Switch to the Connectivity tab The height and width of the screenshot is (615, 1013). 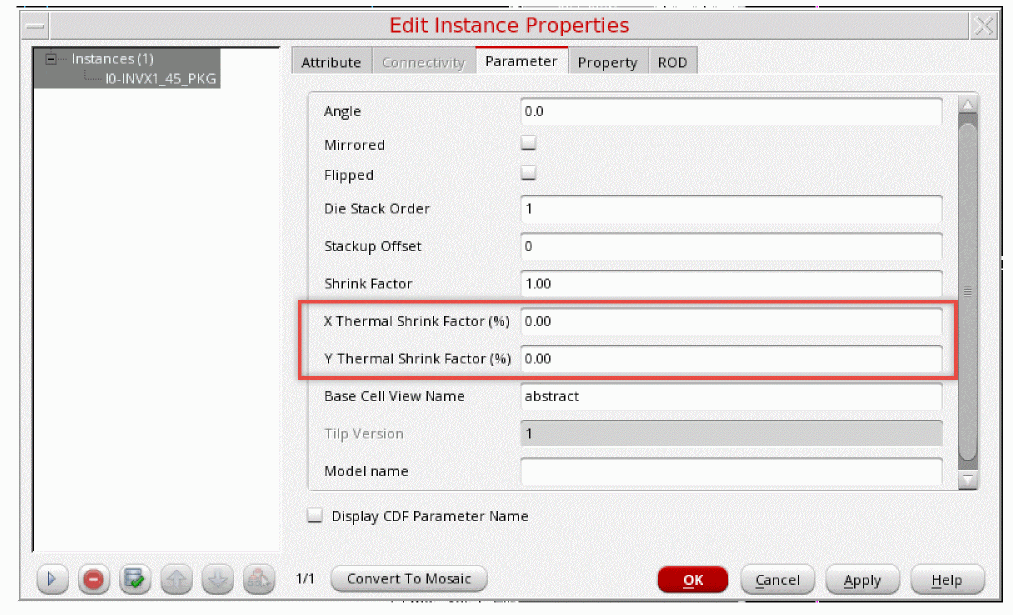pos(424,63)
